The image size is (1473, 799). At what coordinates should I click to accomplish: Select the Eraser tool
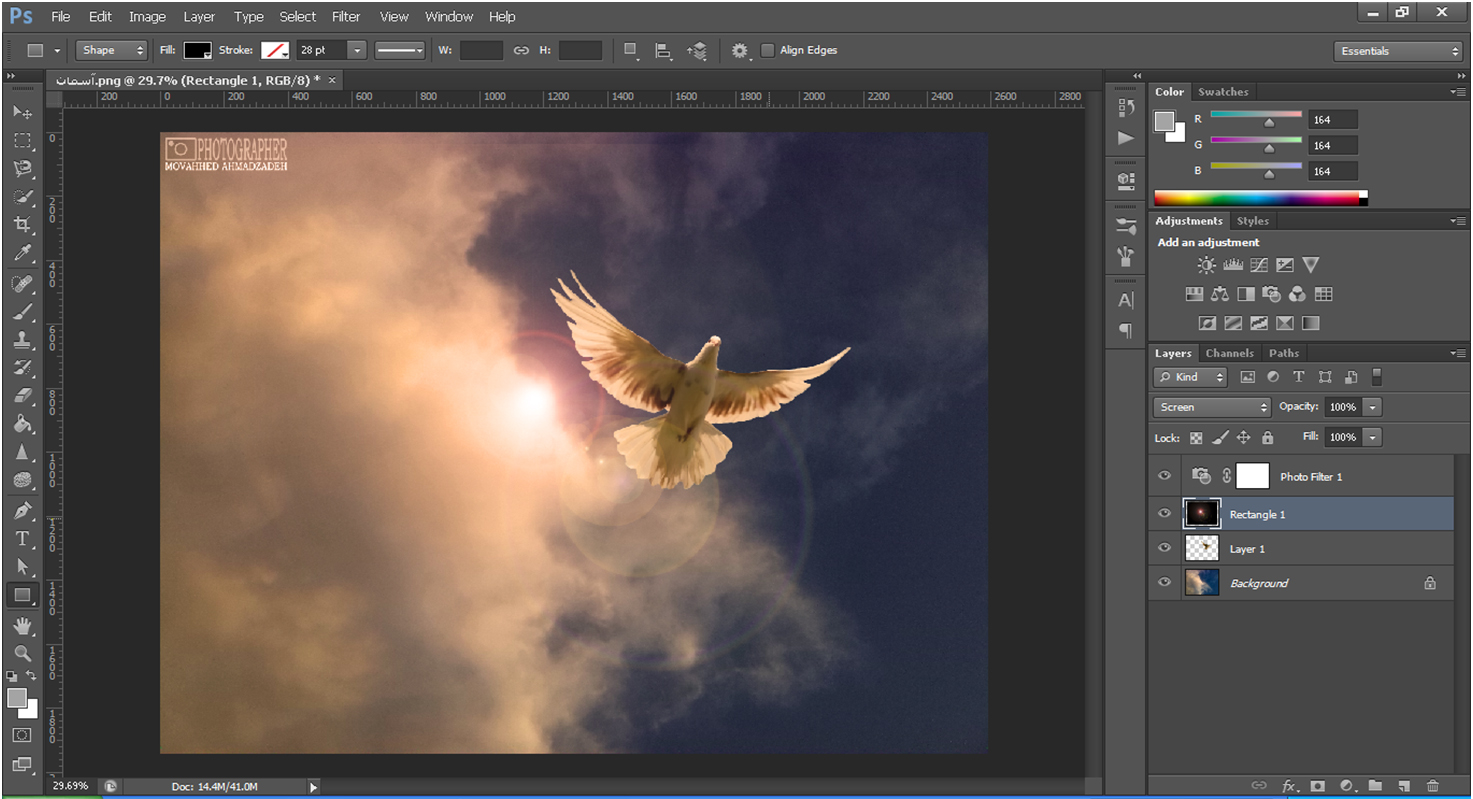pos(22,396)
